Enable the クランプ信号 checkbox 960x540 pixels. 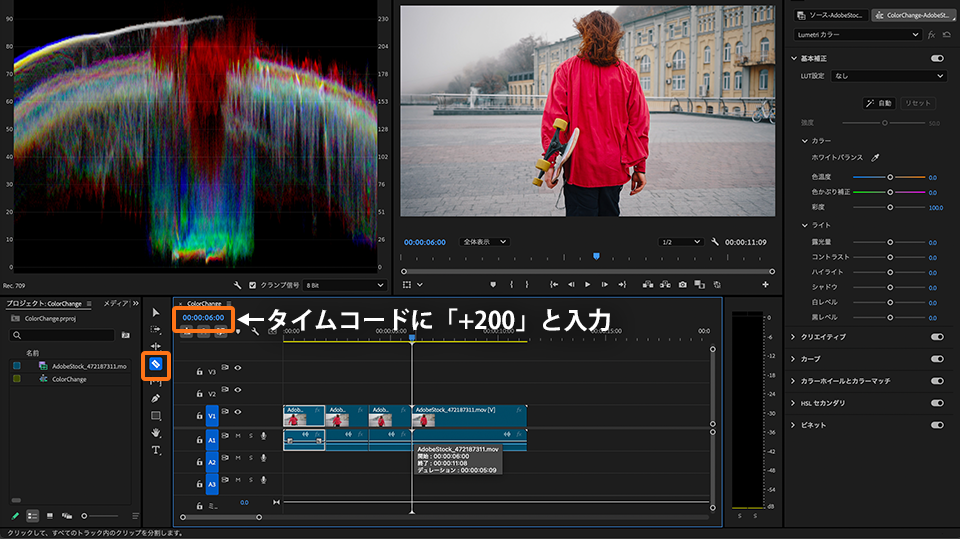(x=252, y=285)
